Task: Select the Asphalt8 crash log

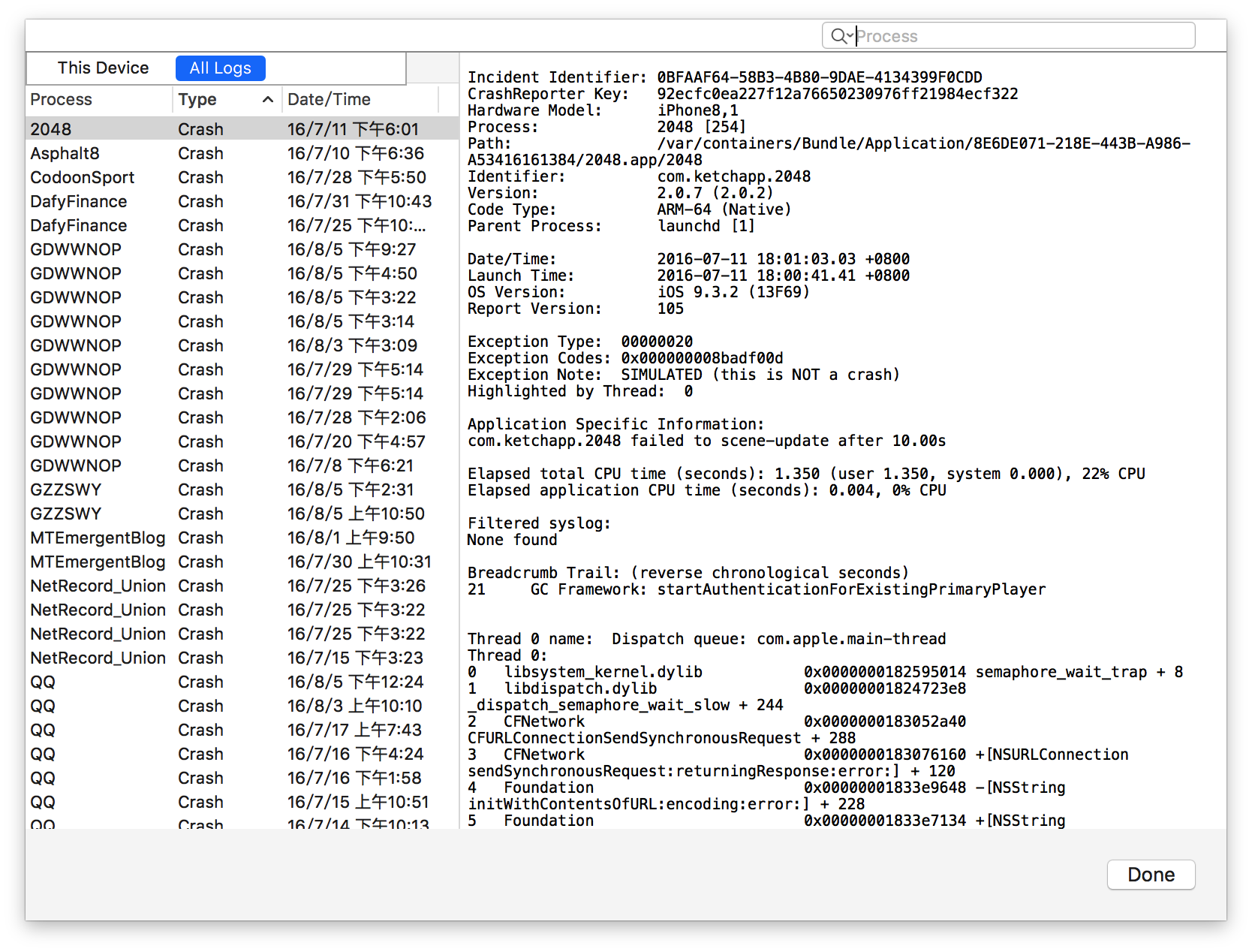Action: tap(242, 153)
